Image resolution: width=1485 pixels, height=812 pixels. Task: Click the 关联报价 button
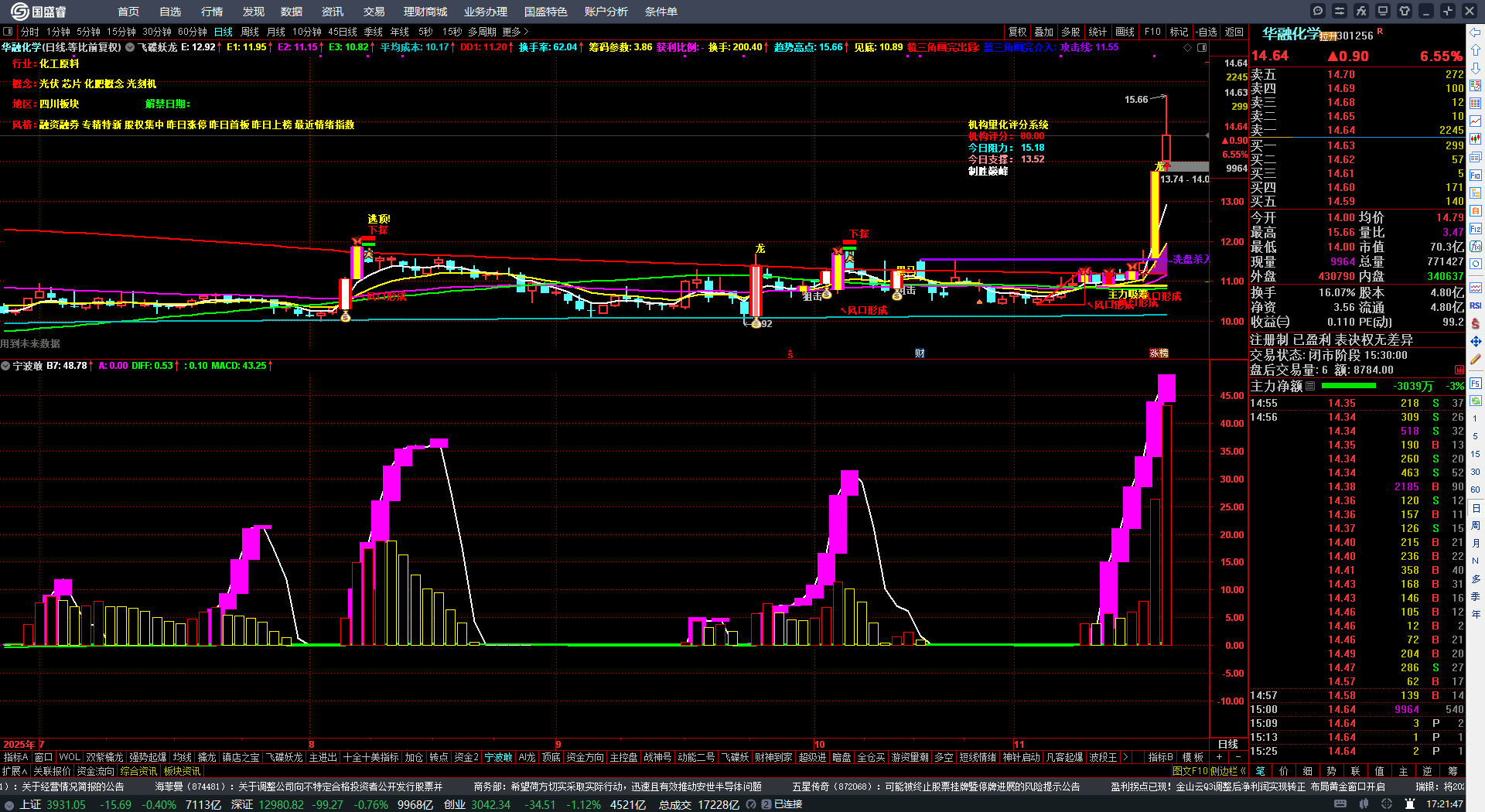click(52, 771)
